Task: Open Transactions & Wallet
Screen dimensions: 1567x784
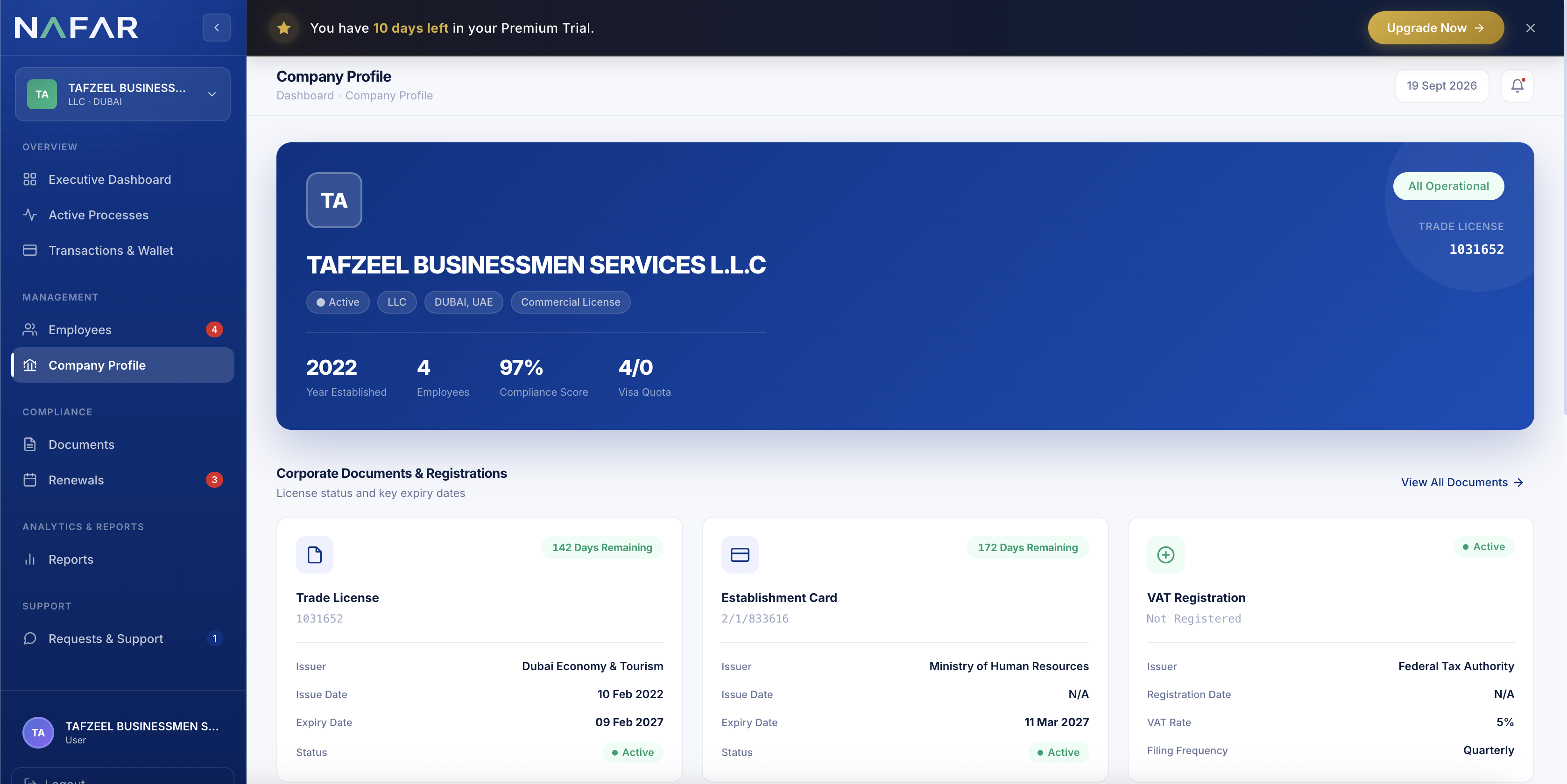Action: pyautogui.click(x=123, y=251)
